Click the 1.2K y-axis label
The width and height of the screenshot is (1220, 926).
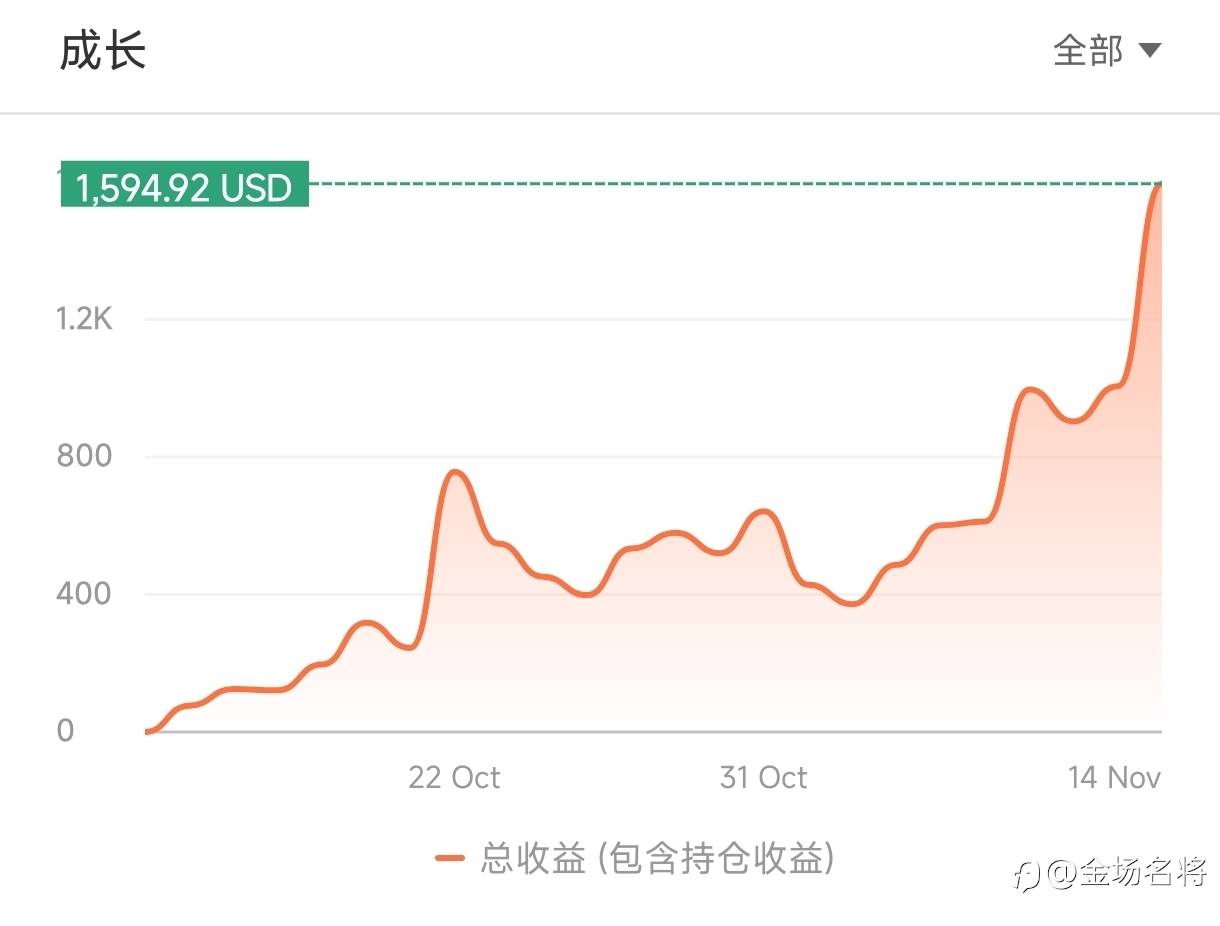pos(84,320)
